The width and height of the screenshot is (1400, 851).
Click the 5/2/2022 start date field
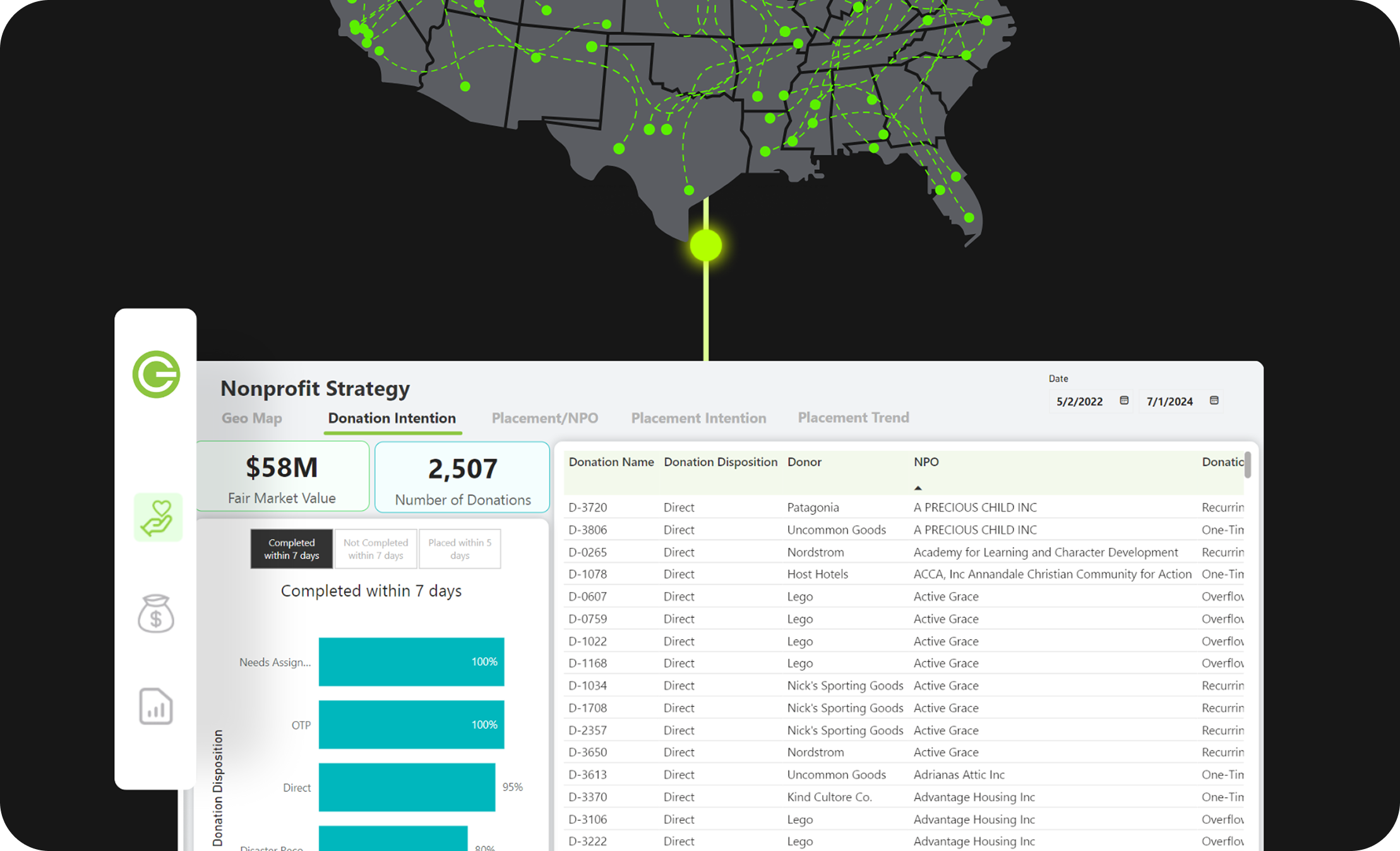[x=1079, y=401]
